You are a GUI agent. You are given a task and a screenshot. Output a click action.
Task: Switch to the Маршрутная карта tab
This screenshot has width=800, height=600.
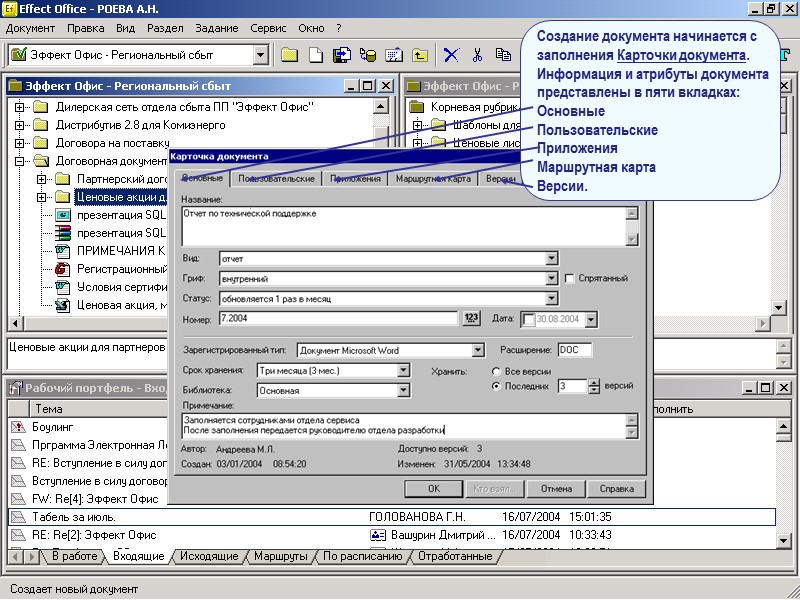[x=433, y=179]
